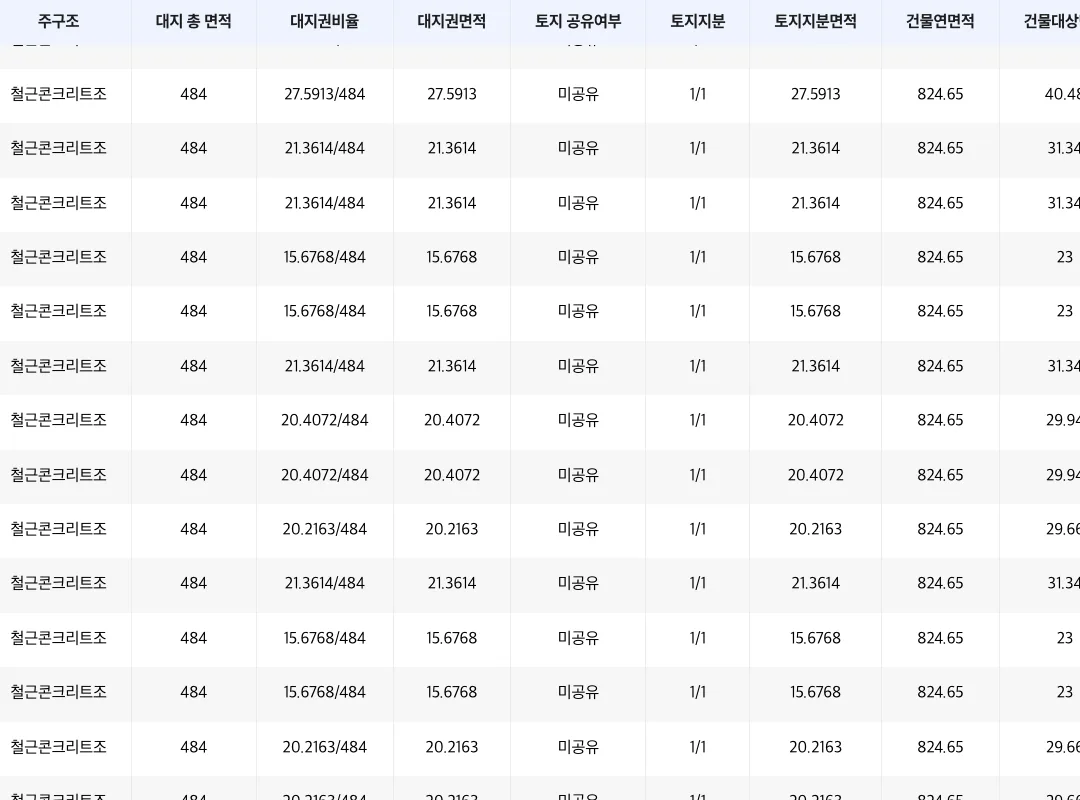Click 대지권면적 20.4072 directly below a 21.3614 cell
1080x800 pixels.
[x=452, y=420]
